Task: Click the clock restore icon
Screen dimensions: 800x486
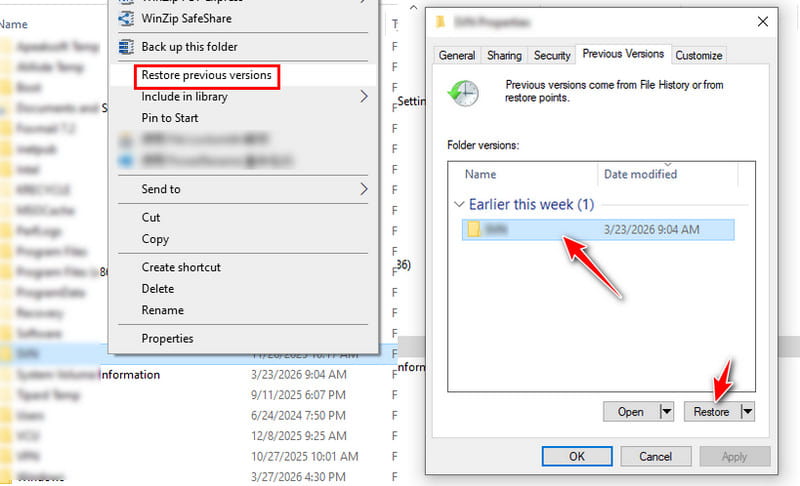Action: tap(463, 93)
